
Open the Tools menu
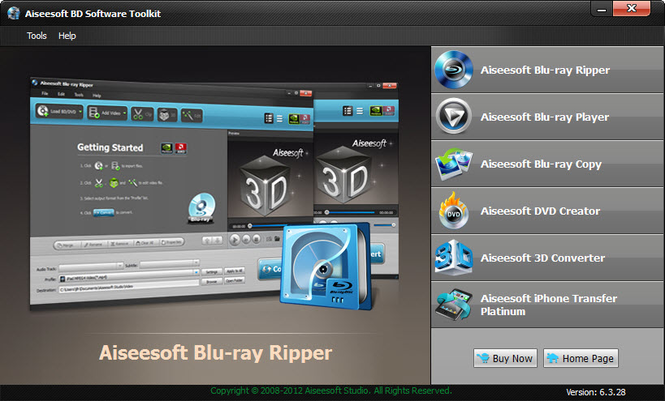click(36, 36)
